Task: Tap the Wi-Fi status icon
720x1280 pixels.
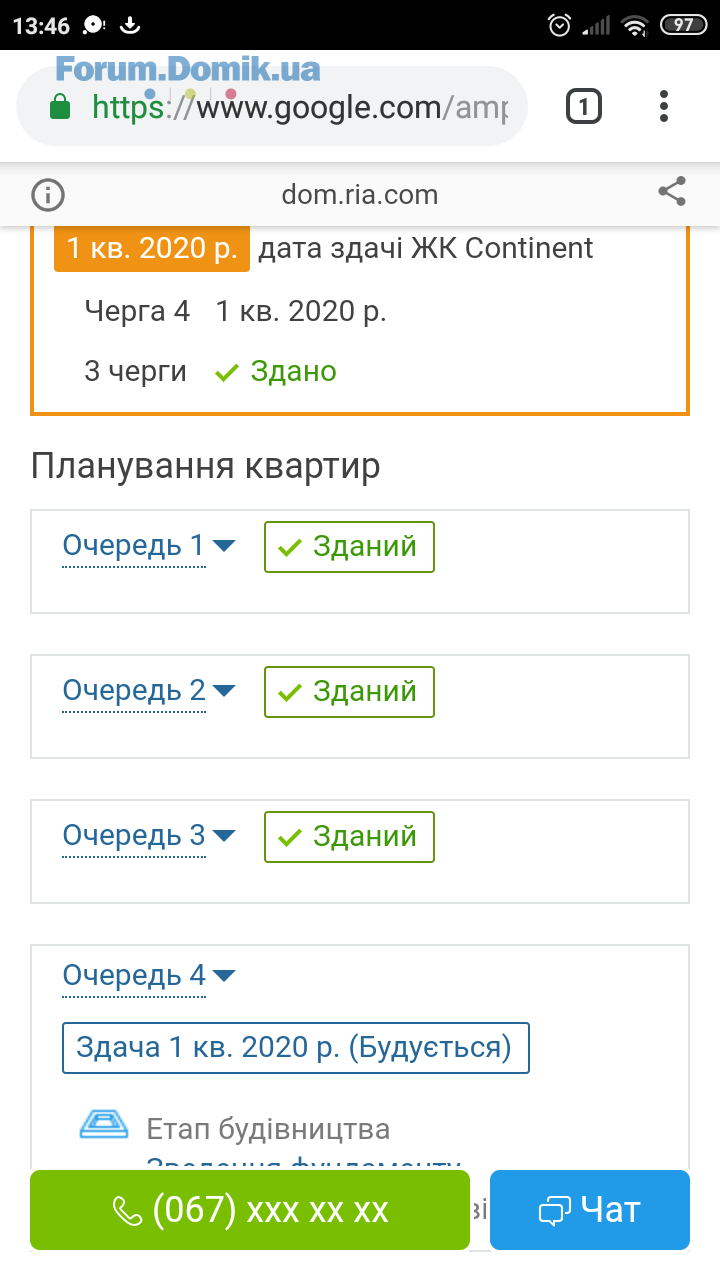Action: tap(634, 25)
